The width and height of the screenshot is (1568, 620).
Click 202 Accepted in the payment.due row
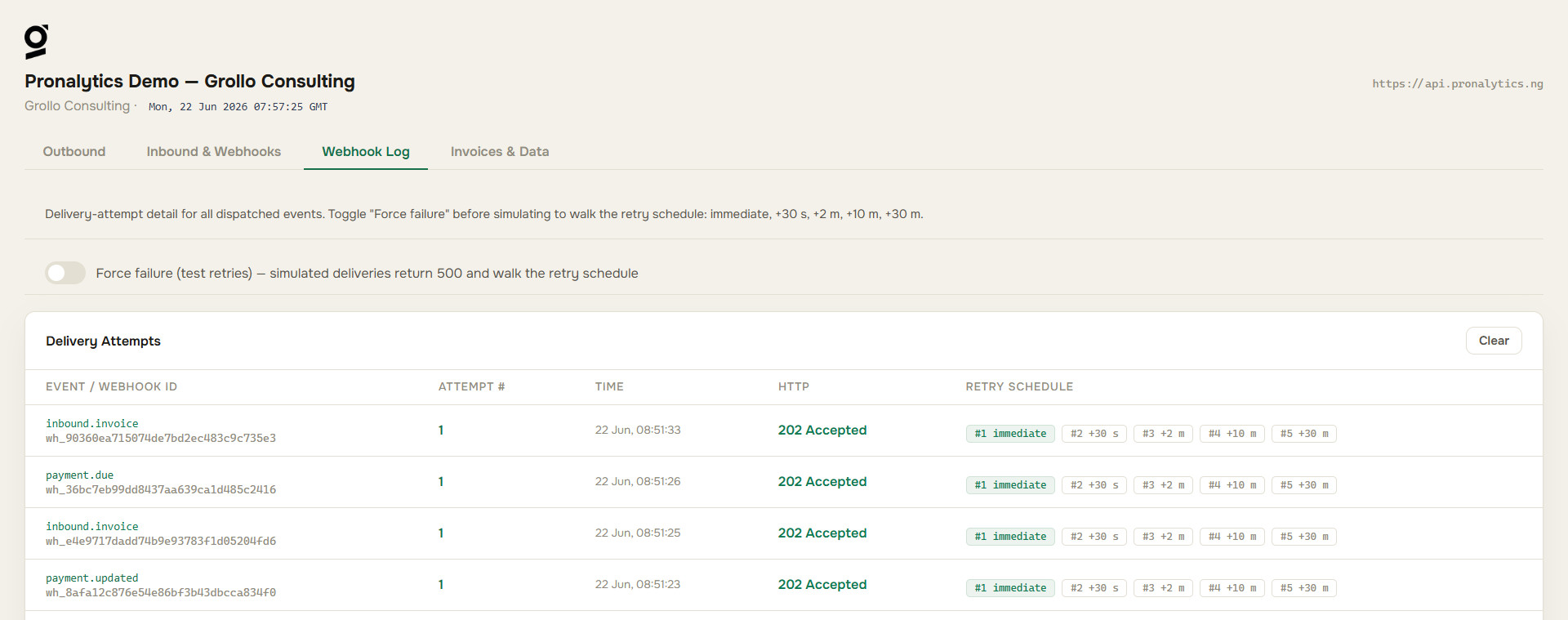(822, 482)
